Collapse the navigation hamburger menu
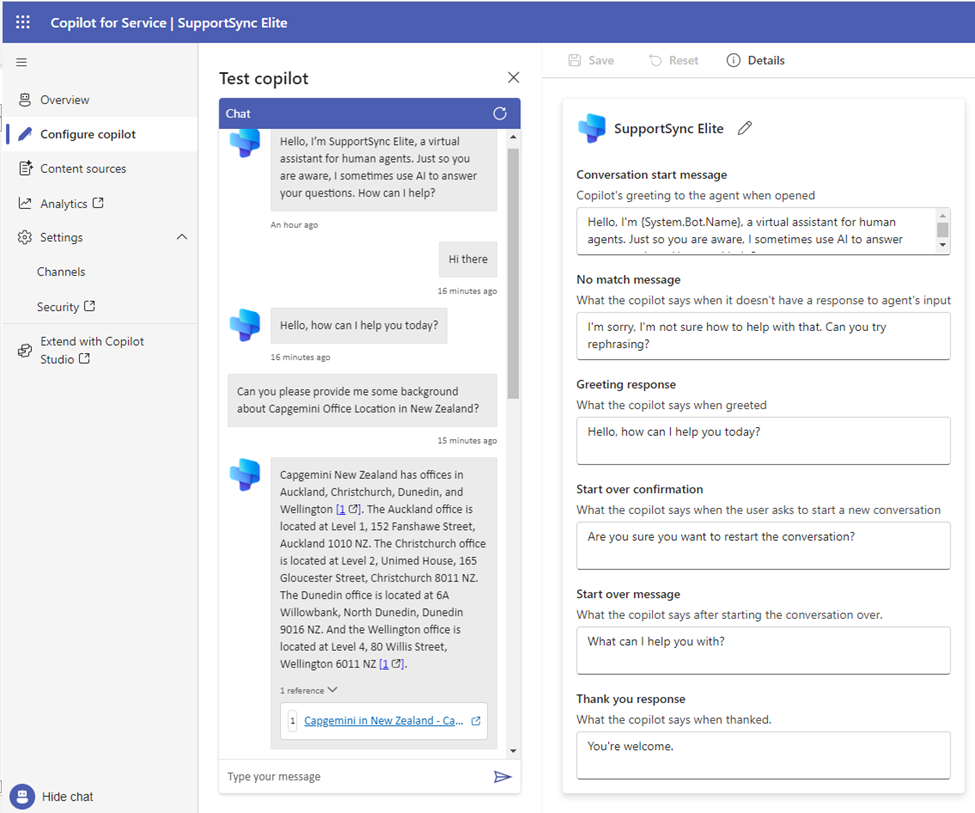This screenshot has width=975, height=813. pos(22,62)
